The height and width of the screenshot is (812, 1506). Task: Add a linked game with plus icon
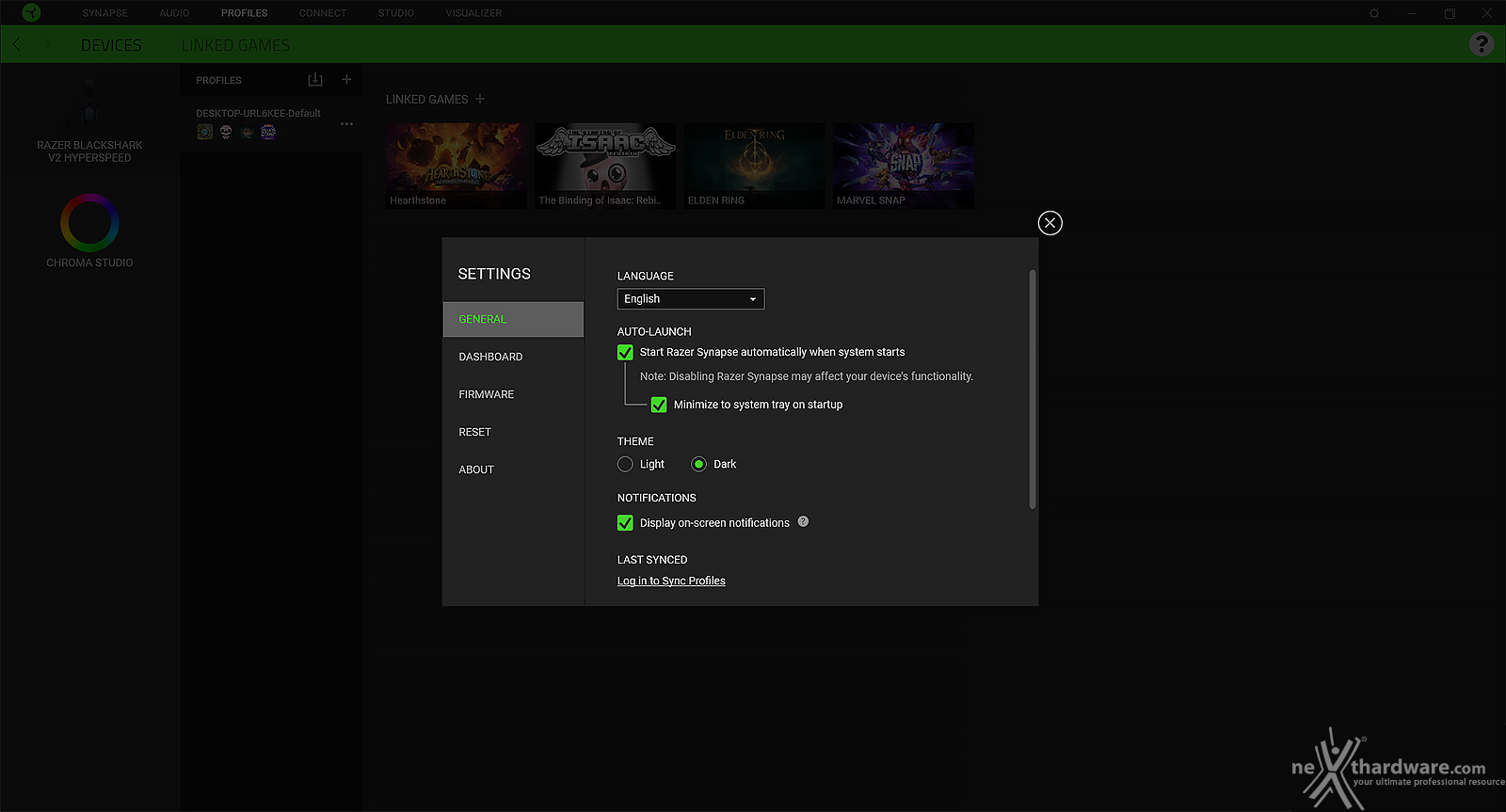point(480,99)
